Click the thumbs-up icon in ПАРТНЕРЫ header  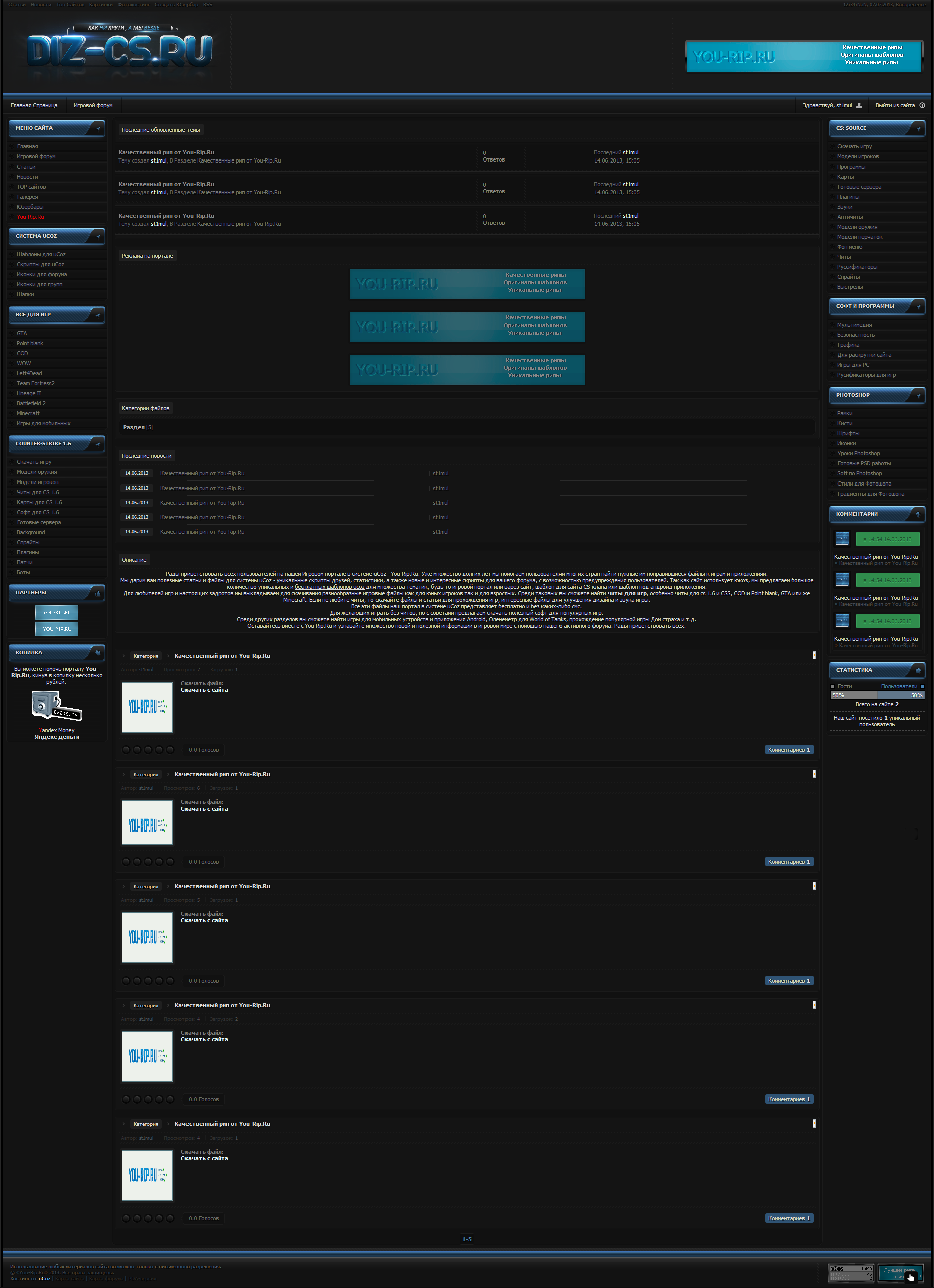pos(98,593)
